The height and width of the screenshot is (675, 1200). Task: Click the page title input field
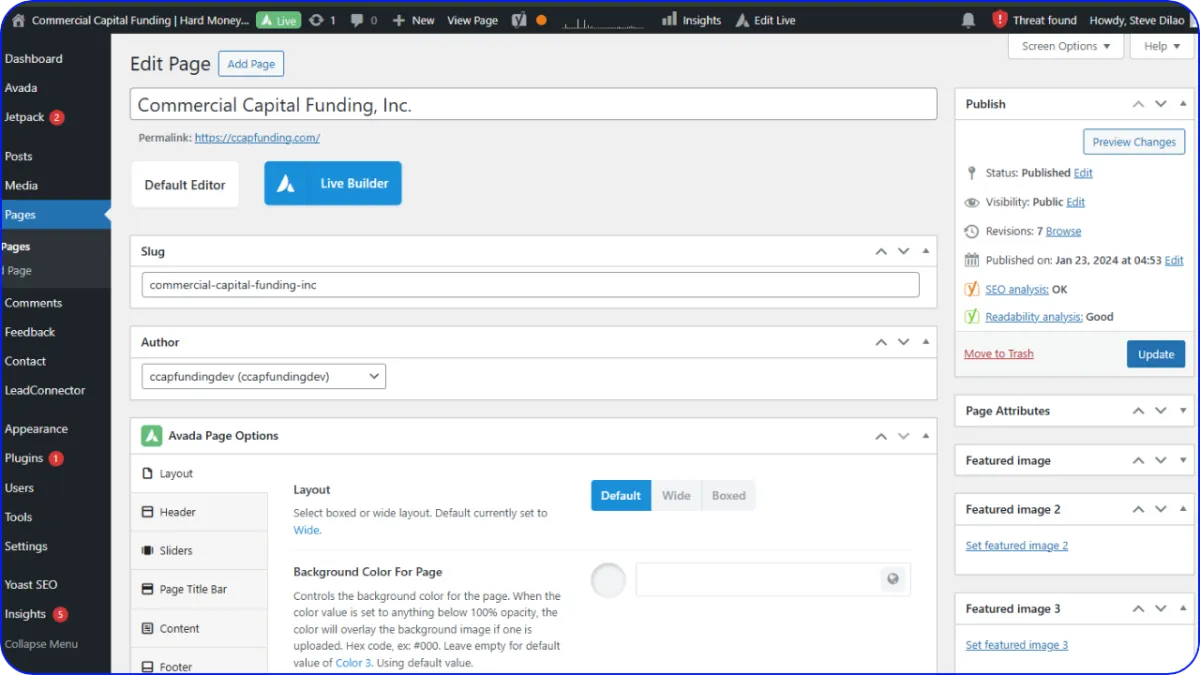[533, 105]
